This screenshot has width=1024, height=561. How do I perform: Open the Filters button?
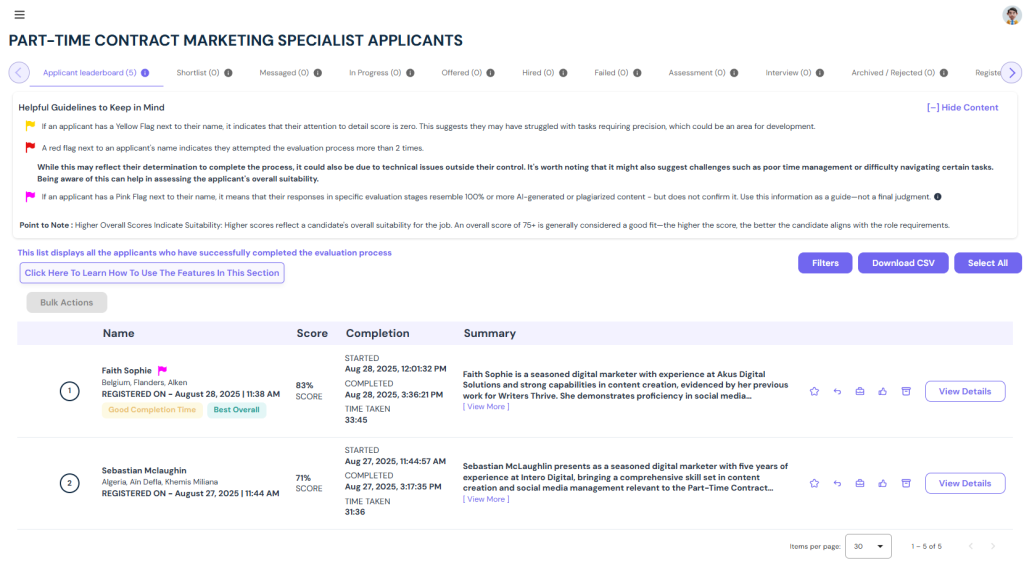pos(825,263)
